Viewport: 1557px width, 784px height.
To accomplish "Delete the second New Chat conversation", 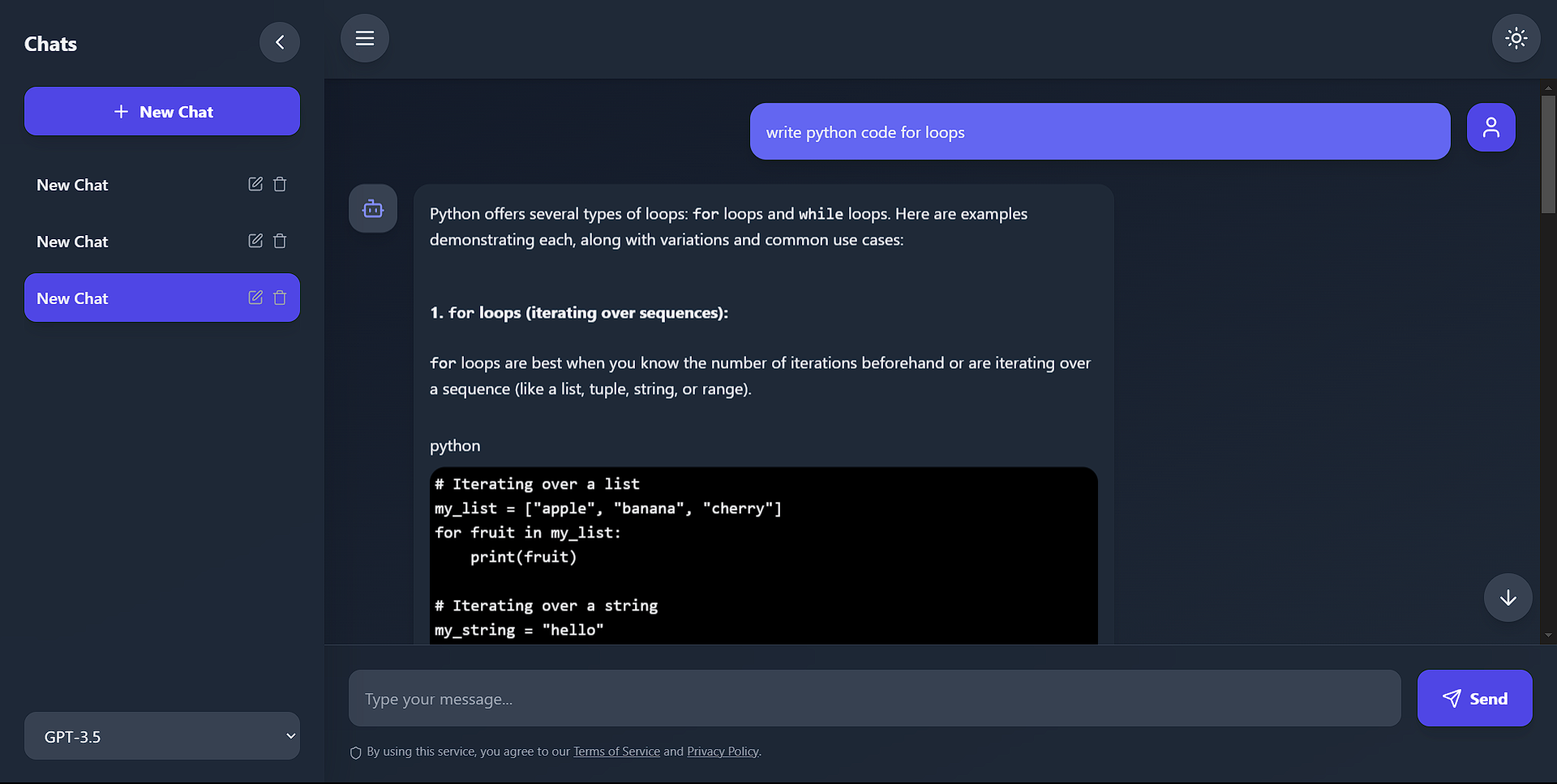I will coord(280,241).
